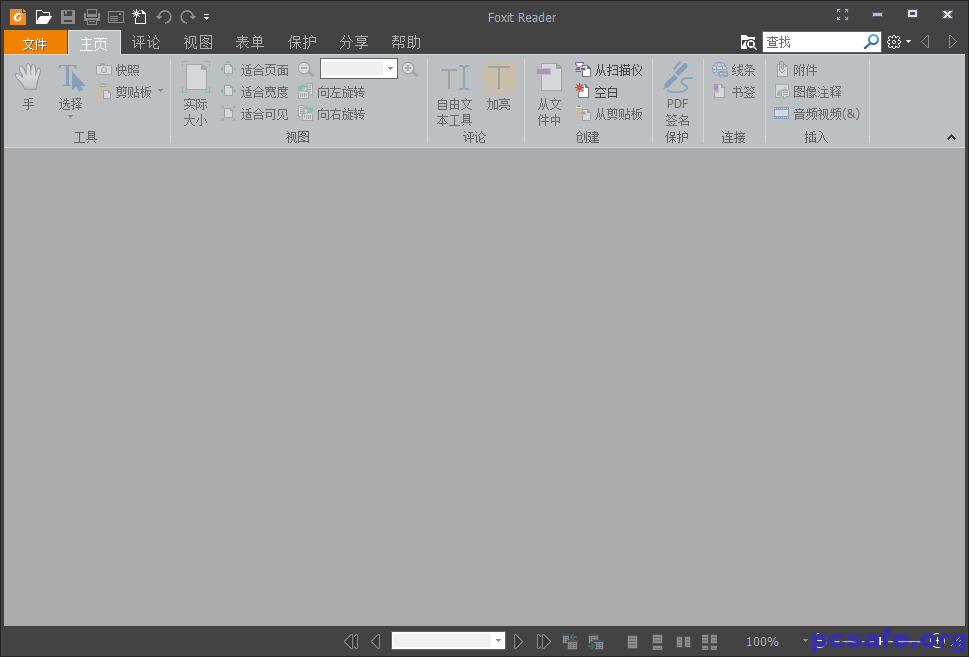Viewport: 969px width, 657px height.
Task: Click 向右旋转 rotate right
Action: coord(331,114)
